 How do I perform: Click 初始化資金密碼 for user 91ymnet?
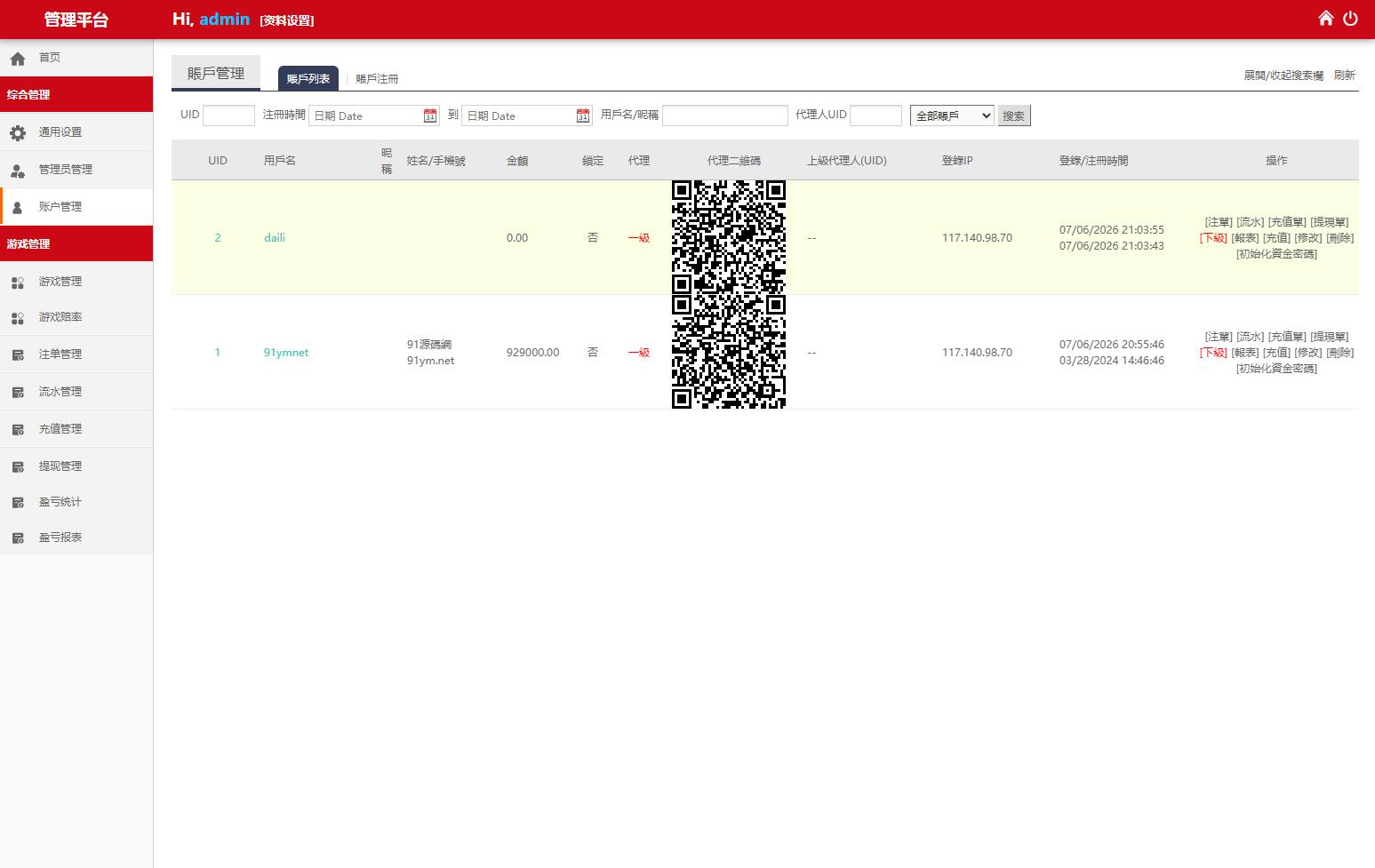[x=1277, y=369]
